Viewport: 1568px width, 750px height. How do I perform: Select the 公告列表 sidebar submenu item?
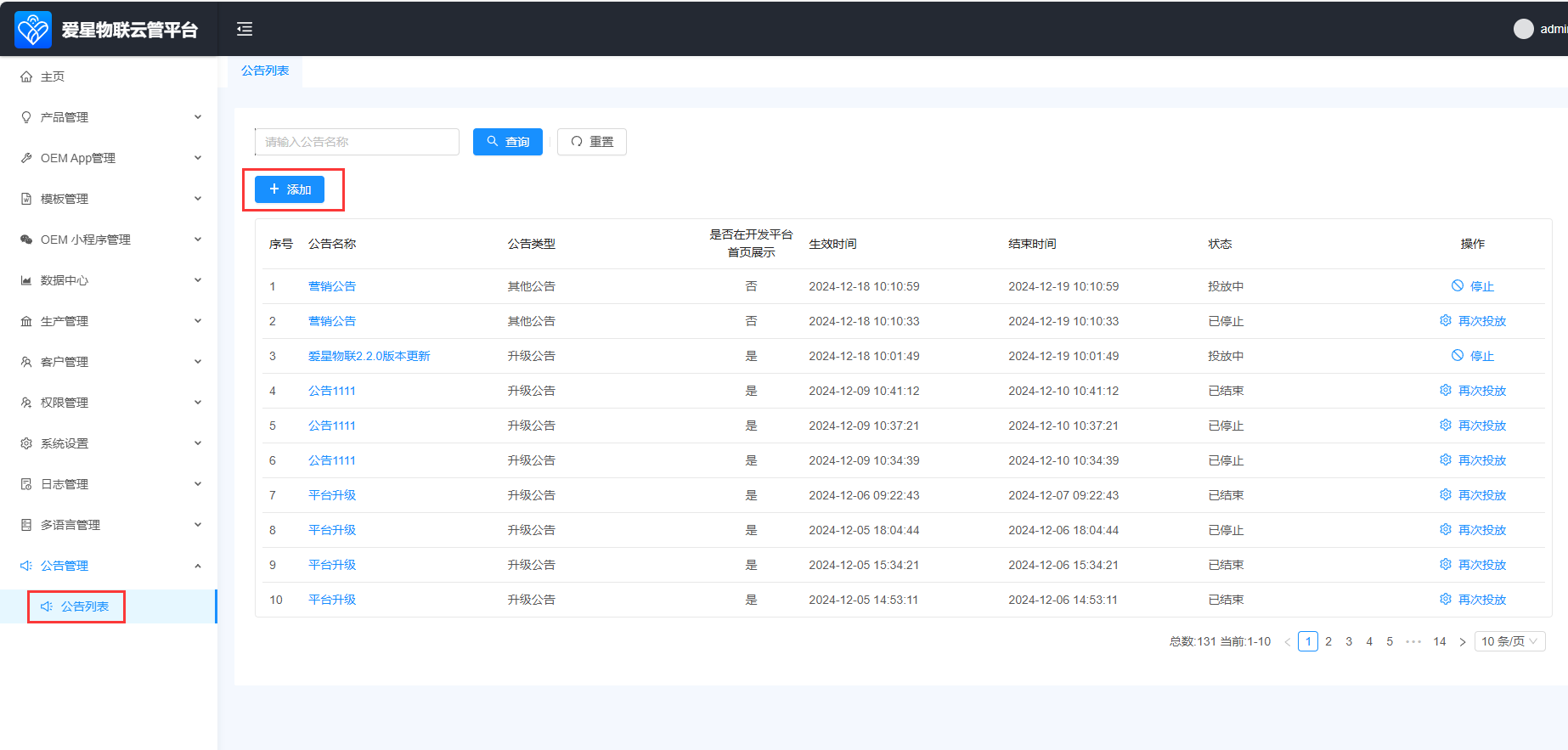tap(109, 606)
